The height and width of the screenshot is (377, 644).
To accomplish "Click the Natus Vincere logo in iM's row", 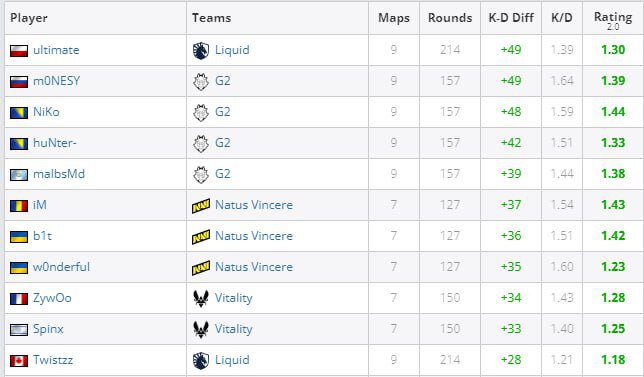I will click(201, 205).
